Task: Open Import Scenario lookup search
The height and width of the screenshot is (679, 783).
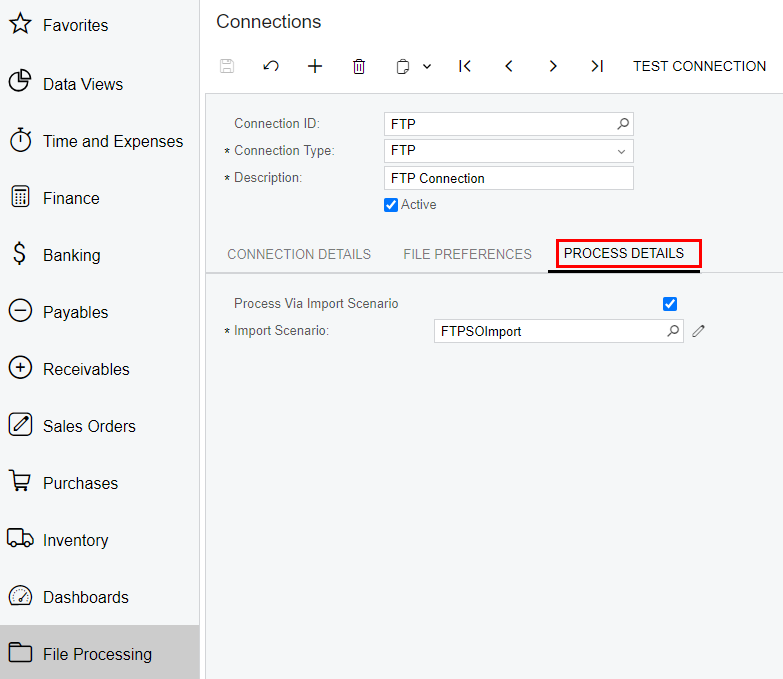Action: click(x=673, y=331)
